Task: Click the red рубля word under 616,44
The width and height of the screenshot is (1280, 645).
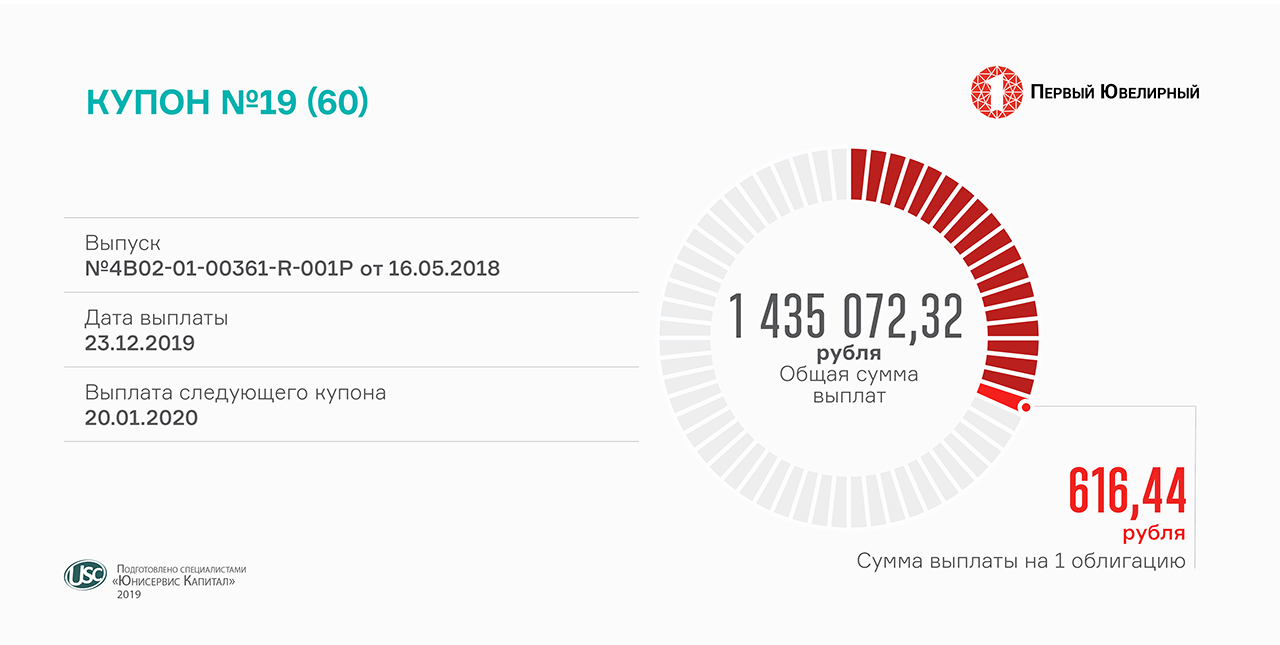Action: (x=1153, y=533)
